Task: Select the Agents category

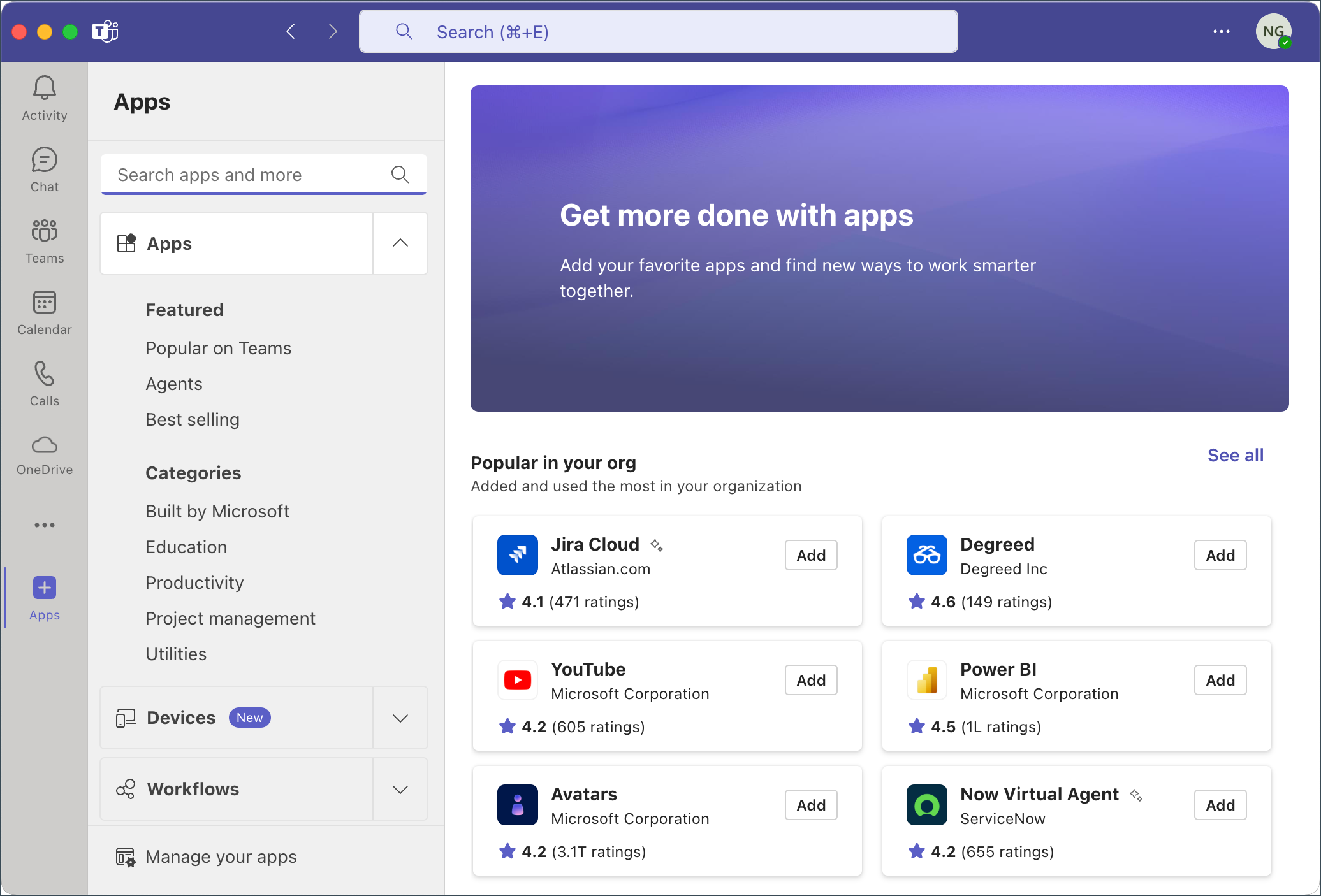Action: tap(173, 384)
